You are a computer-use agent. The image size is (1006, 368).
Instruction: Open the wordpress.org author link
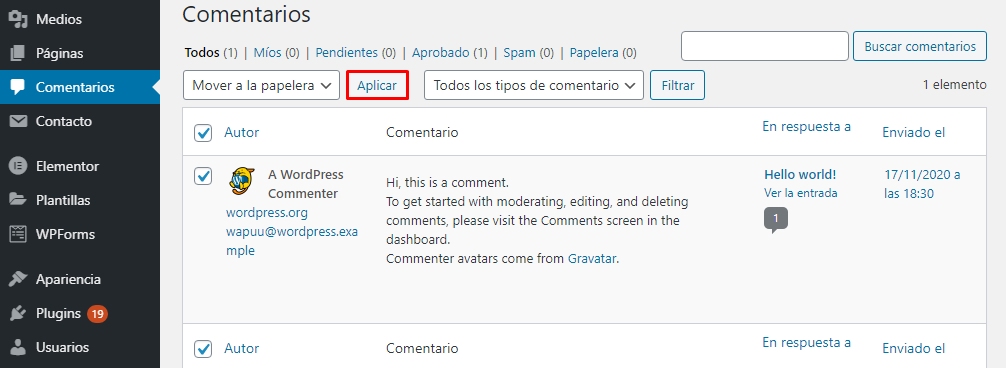pos(267,212)
